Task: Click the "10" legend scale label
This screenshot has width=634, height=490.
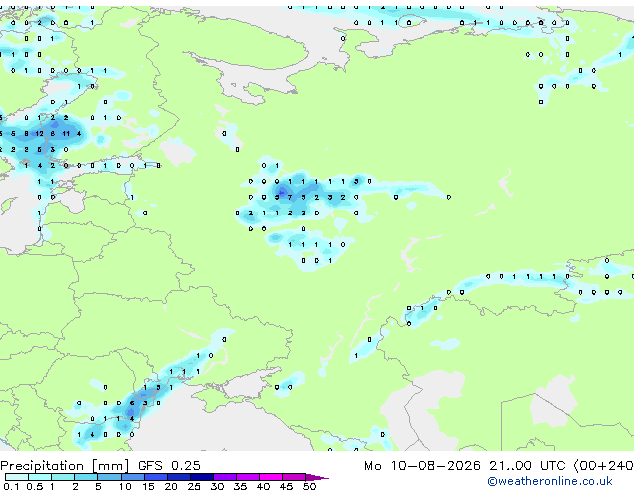Action: coord(125,486)
